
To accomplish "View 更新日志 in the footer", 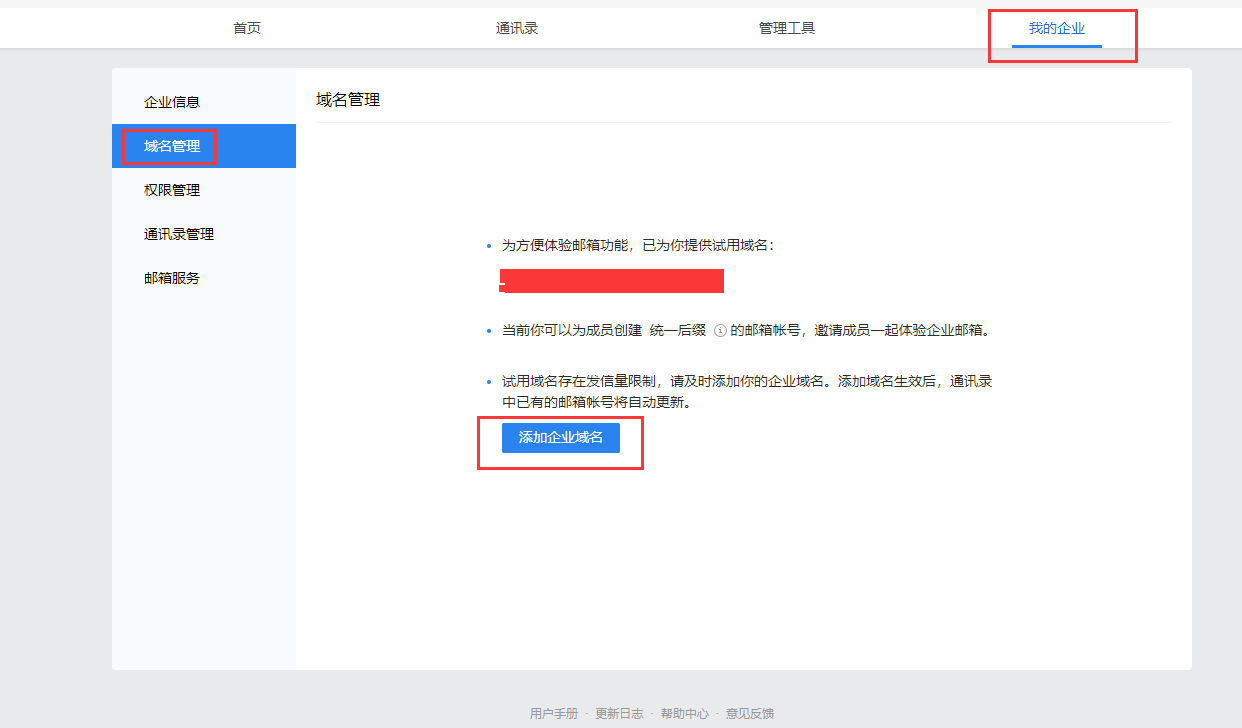I will click(619, 713).
